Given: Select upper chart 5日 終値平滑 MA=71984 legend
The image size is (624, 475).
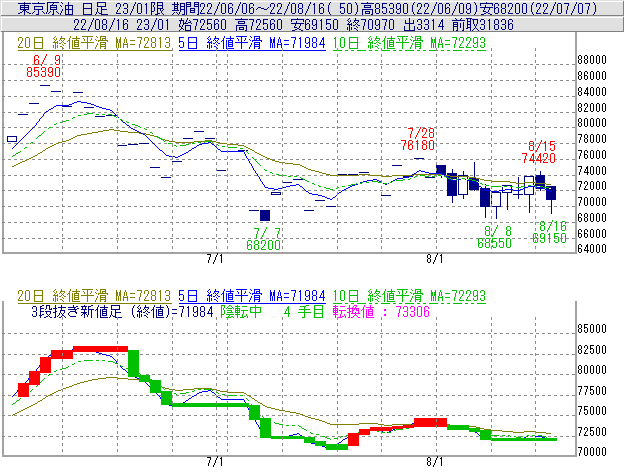Looking at the screenshot, I should coord(252,43).
